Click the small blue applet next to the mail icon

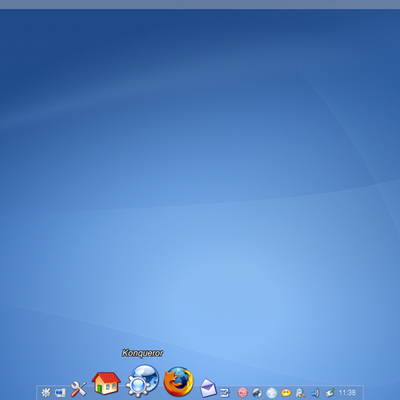(225, 393)
